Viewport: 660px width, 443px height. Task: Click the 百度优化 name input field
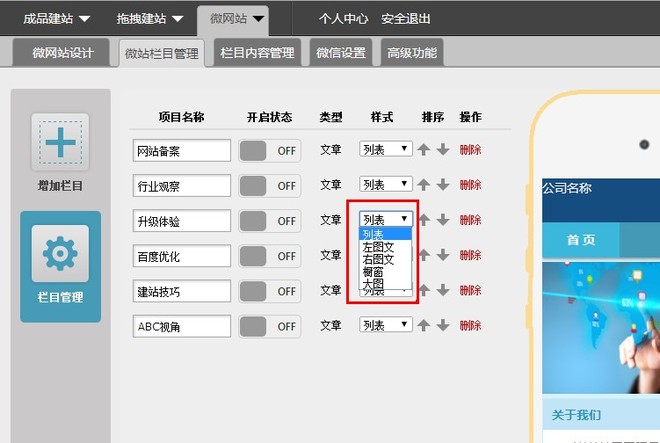181,256
